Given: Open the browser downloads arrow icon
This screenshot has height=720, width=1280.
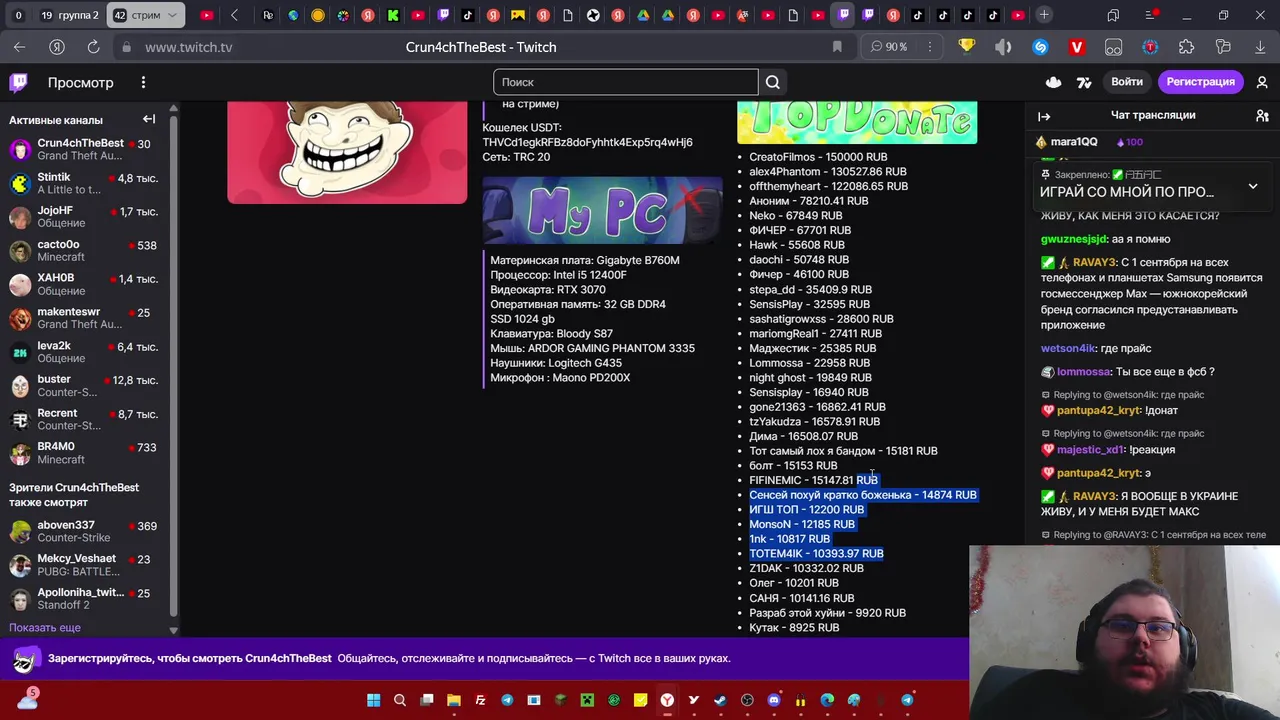Looking at the screenshot, I should 1260,47.
